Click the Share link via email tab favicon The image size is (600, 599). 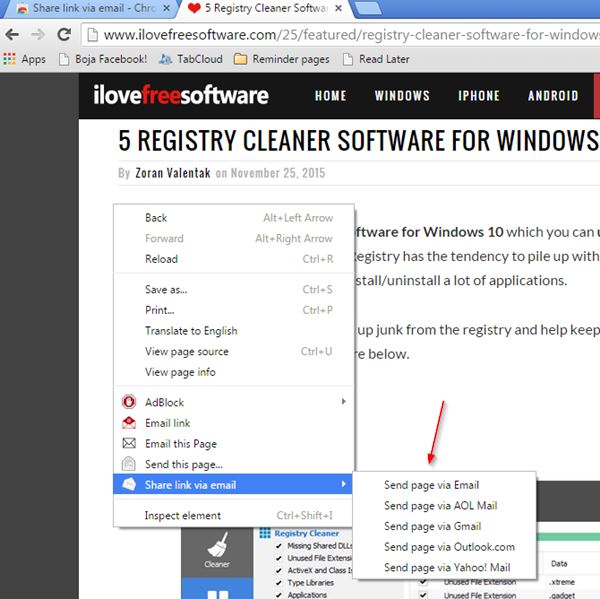[23, 9]
